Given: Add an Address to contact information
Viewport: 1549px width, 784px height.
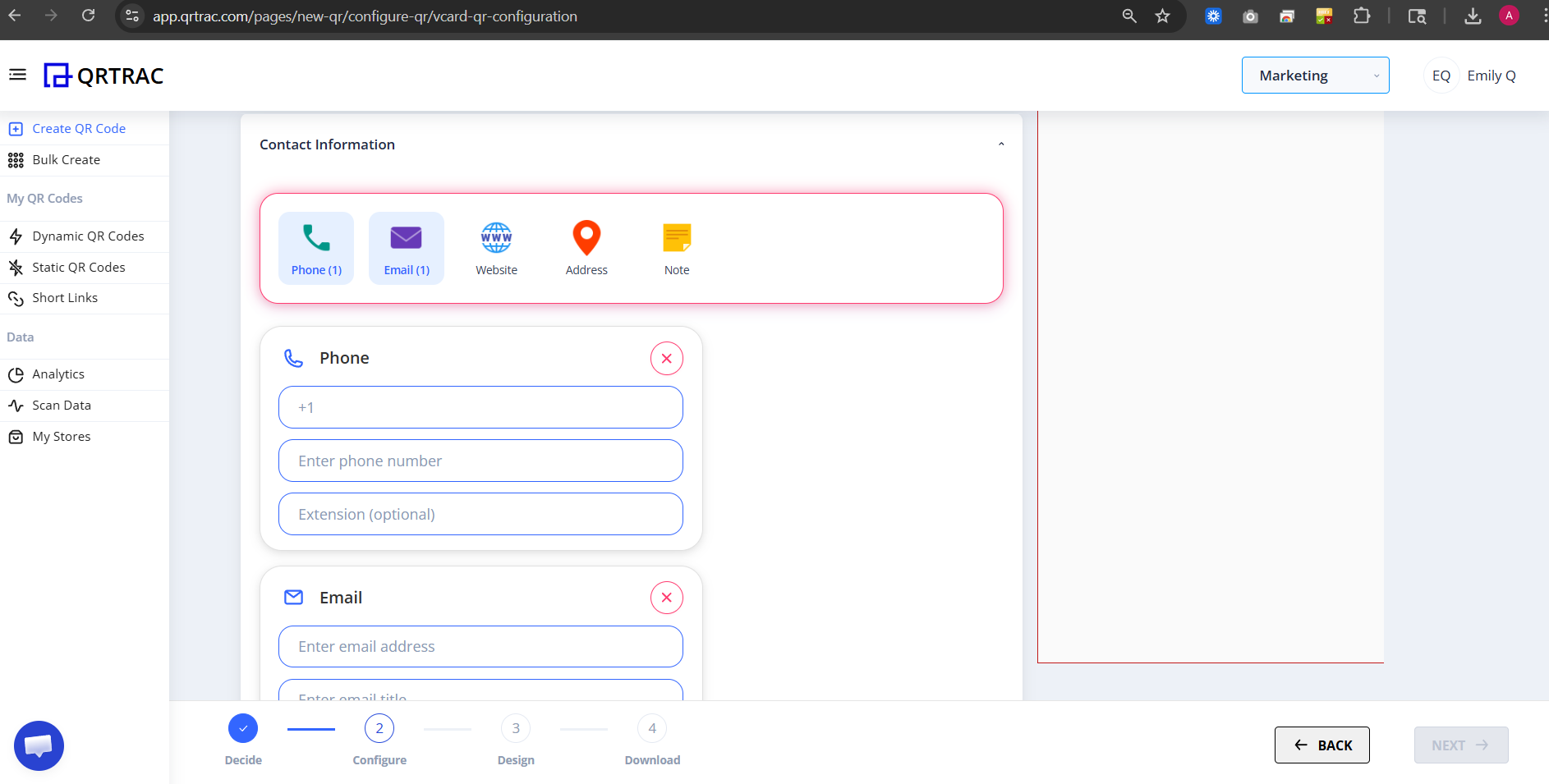Looking at the screenshot, I should point(586,246).
